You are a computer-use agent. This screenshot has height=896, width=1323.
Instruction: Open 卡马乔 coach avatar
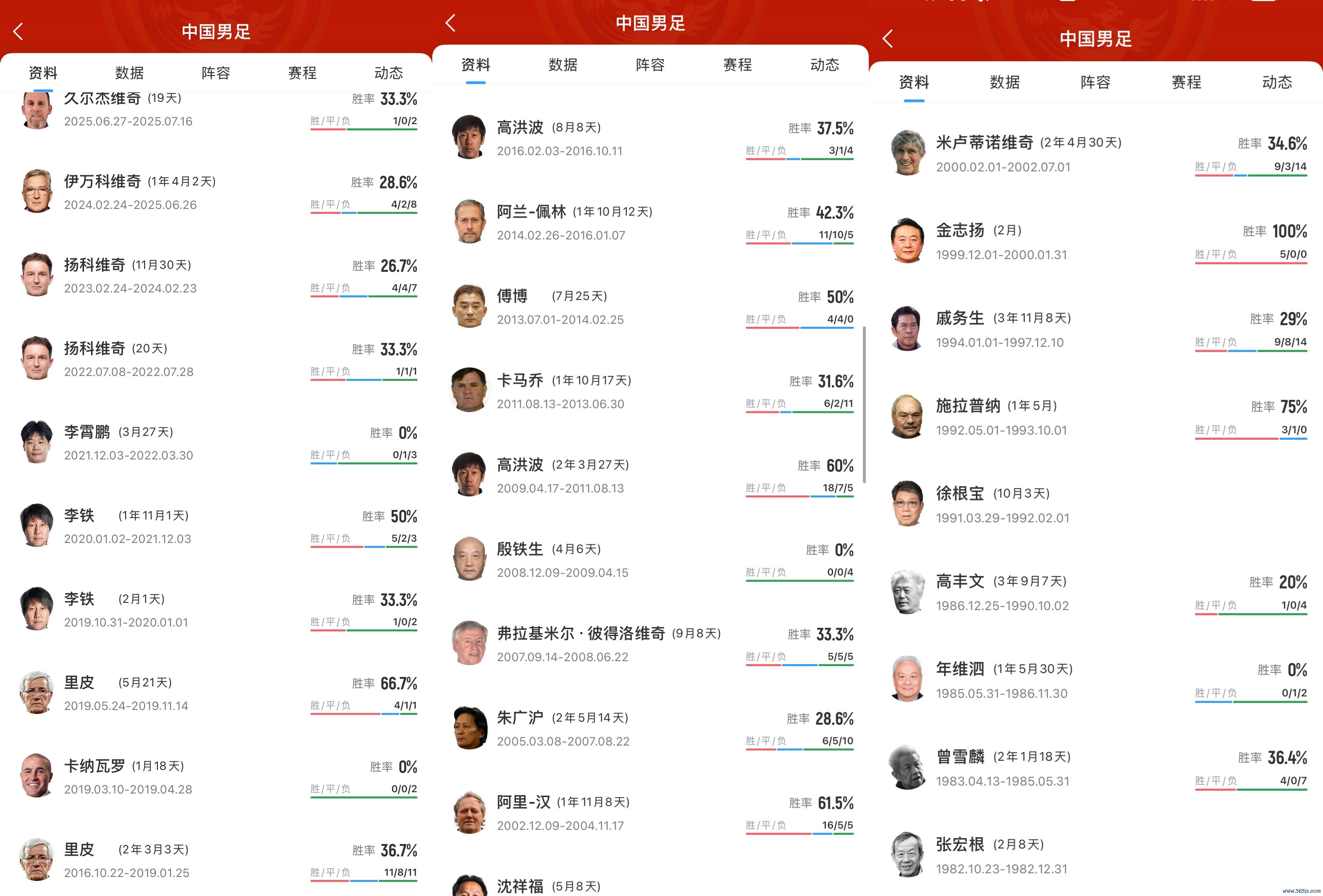(x=469, y=390)
